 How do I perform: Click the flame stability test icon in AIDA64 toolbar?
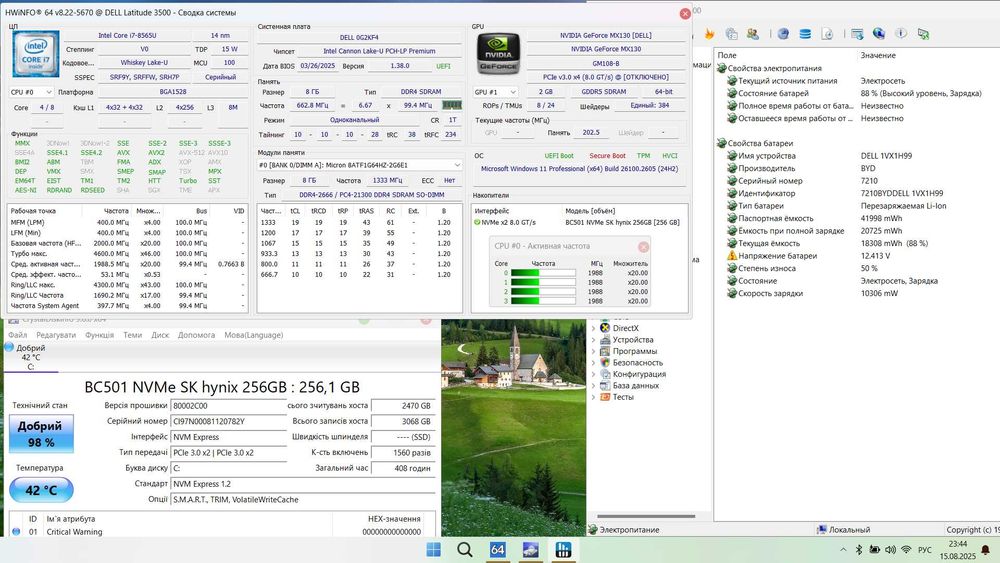click(709, 34)
